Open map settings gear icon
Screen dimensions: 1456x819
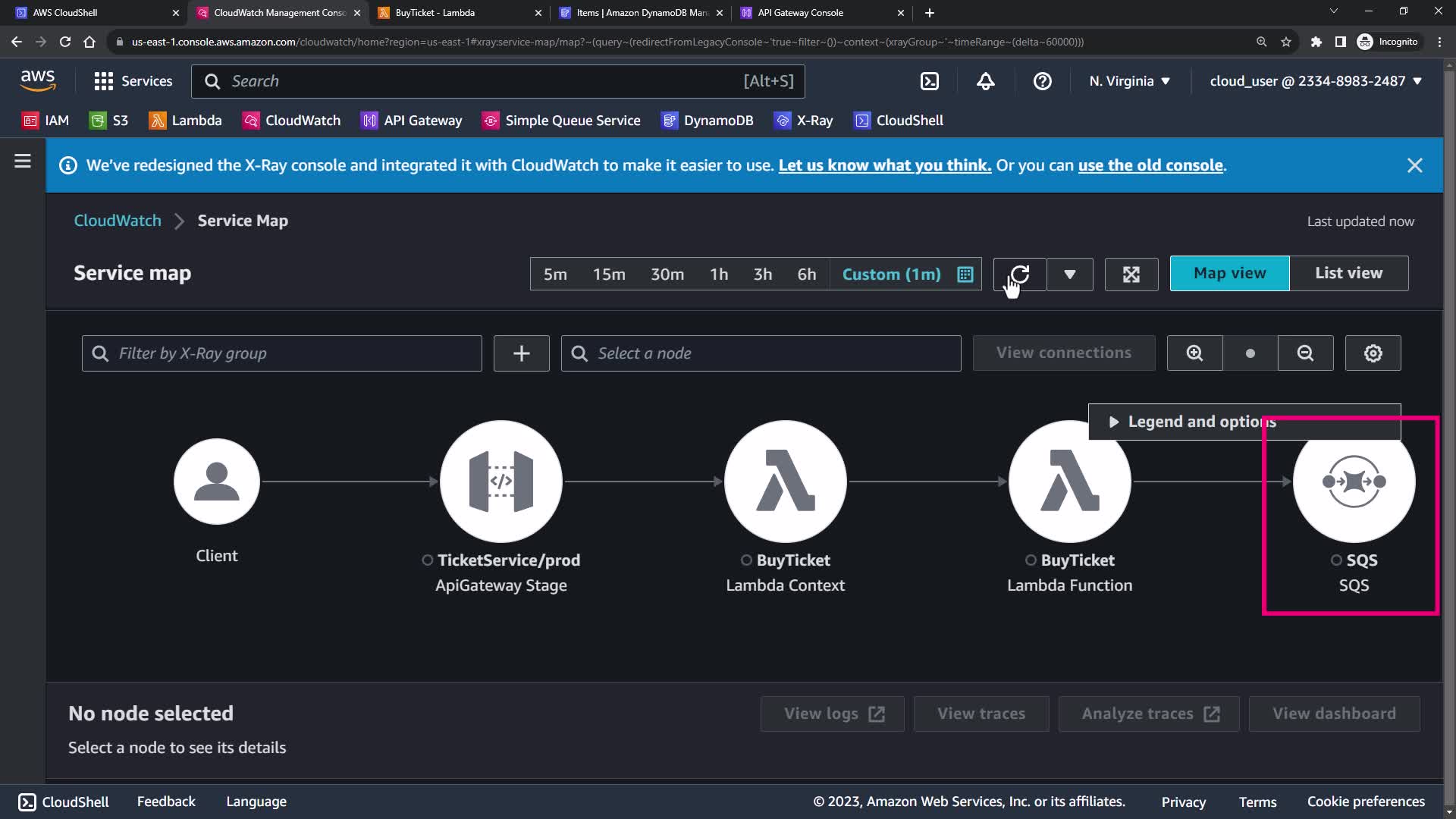click(x=1373, y=353)
